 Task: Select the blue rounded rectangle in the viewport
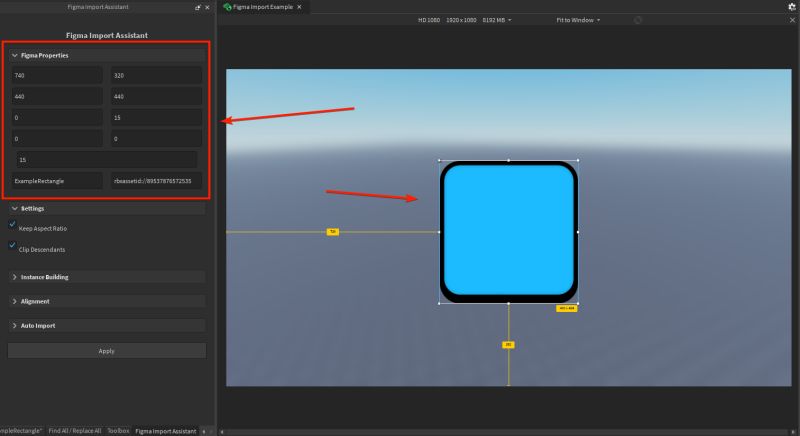click(509, 229)
